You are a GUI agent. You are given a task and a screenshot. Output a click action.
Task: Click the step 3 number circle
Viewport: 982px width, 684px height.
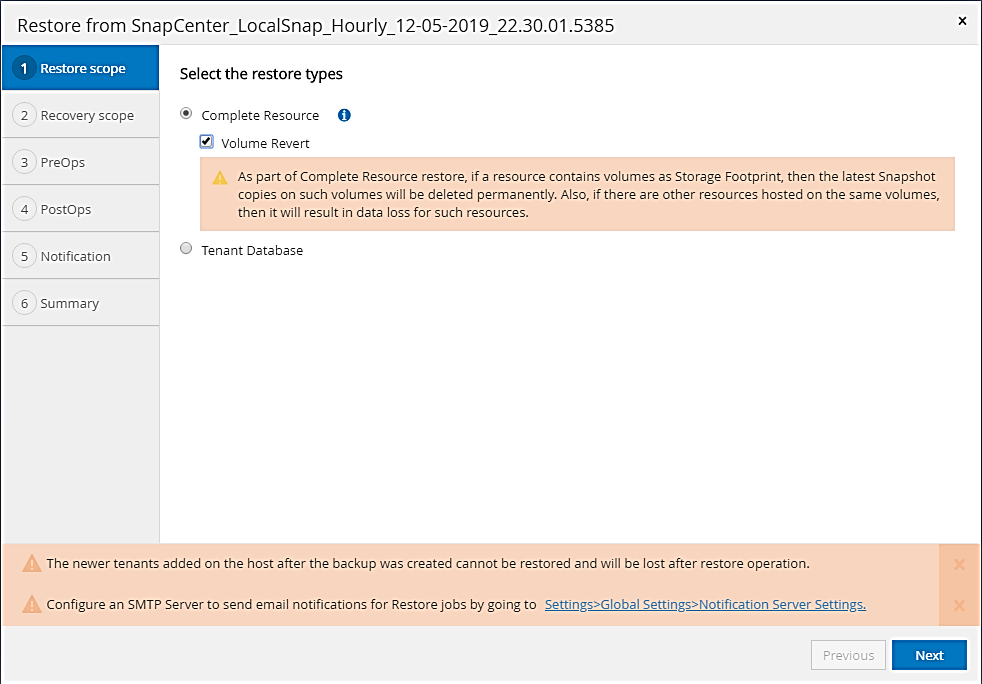pos(24,162)
